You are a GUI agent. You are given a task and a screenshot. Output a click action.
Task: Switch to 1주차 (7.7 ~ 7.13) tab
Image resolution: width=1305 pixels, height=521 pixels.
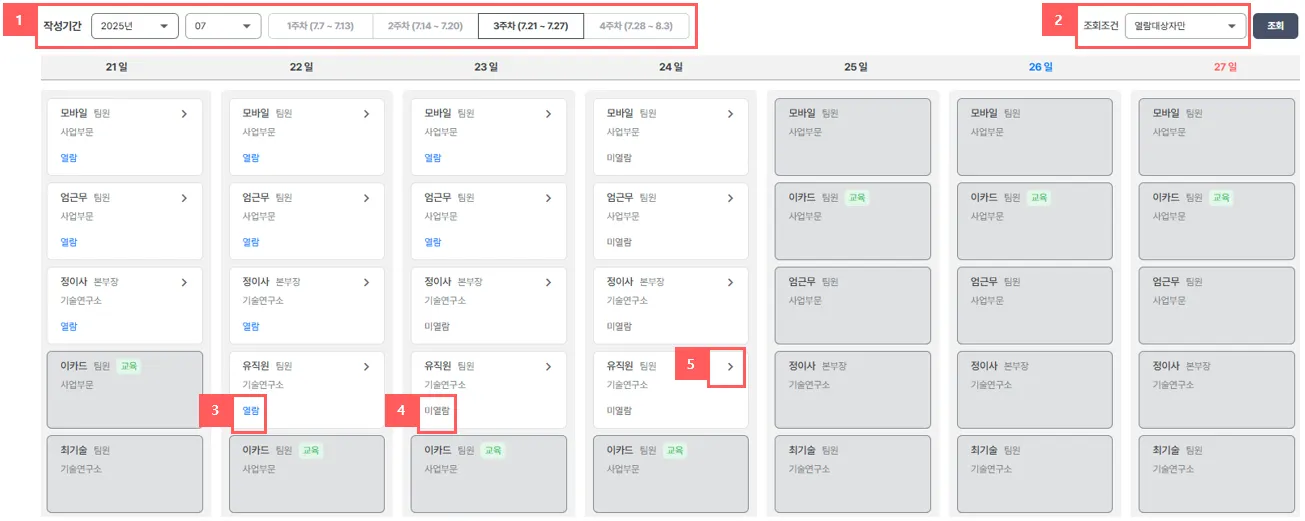(320, 26)
